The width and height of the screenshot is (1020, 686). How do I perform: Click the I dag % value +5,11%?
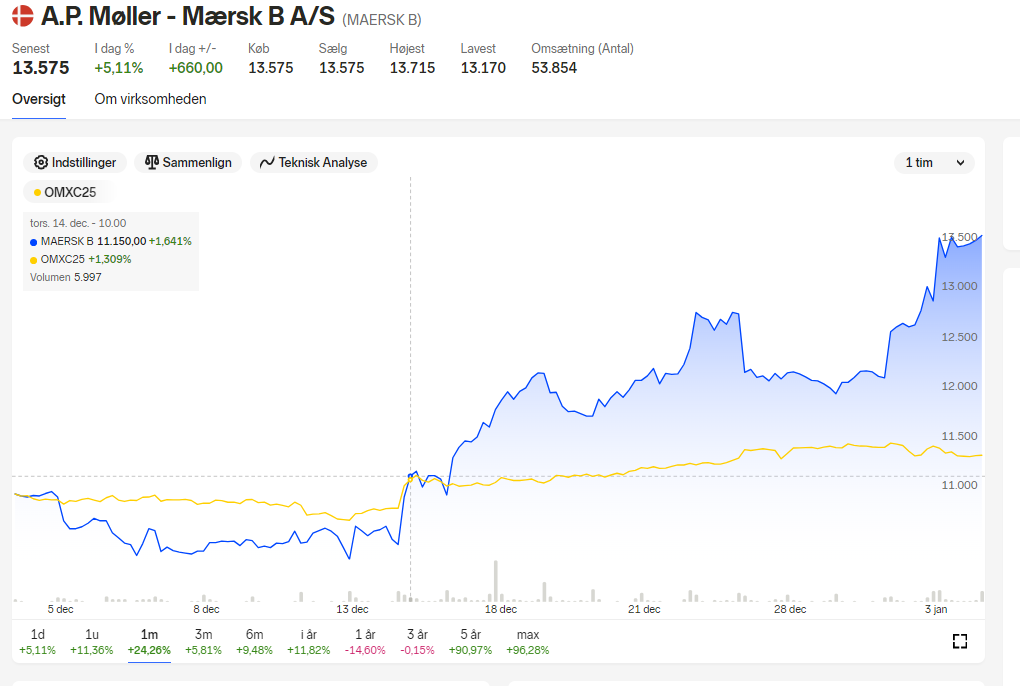[118, 68]
